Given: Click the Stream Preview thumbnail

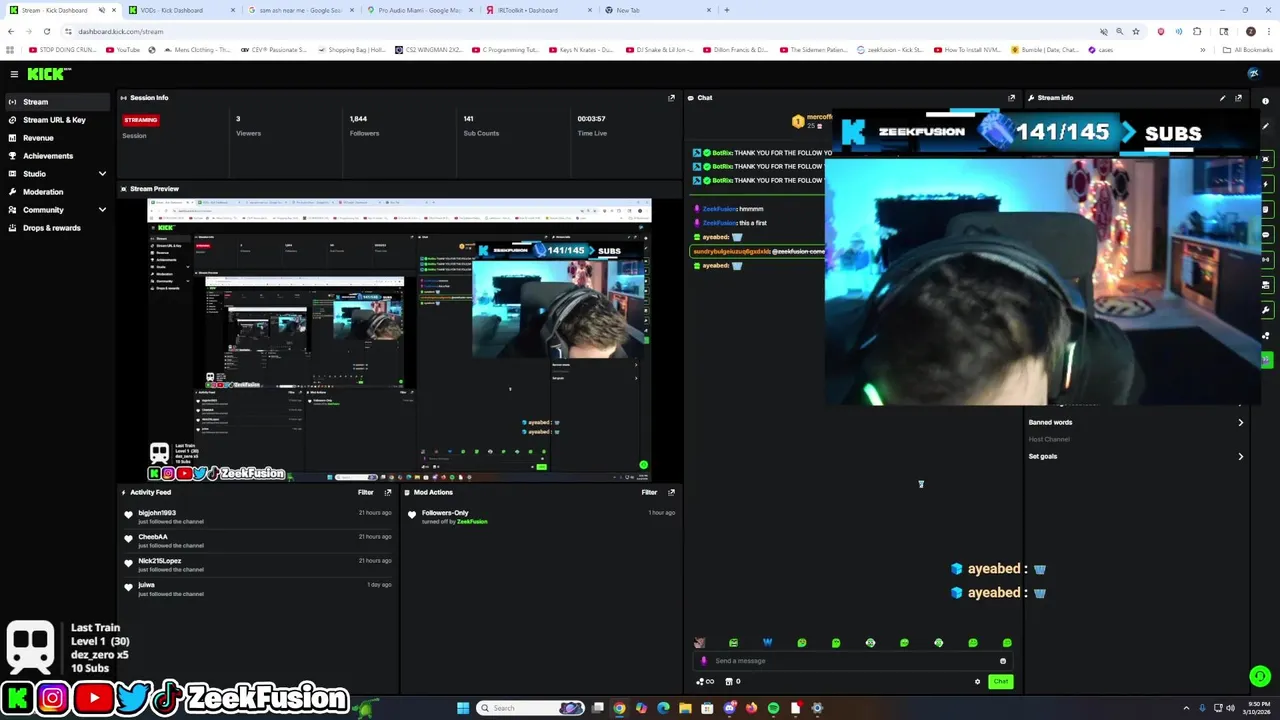Looking at the screenshot, I should [399, 340].
